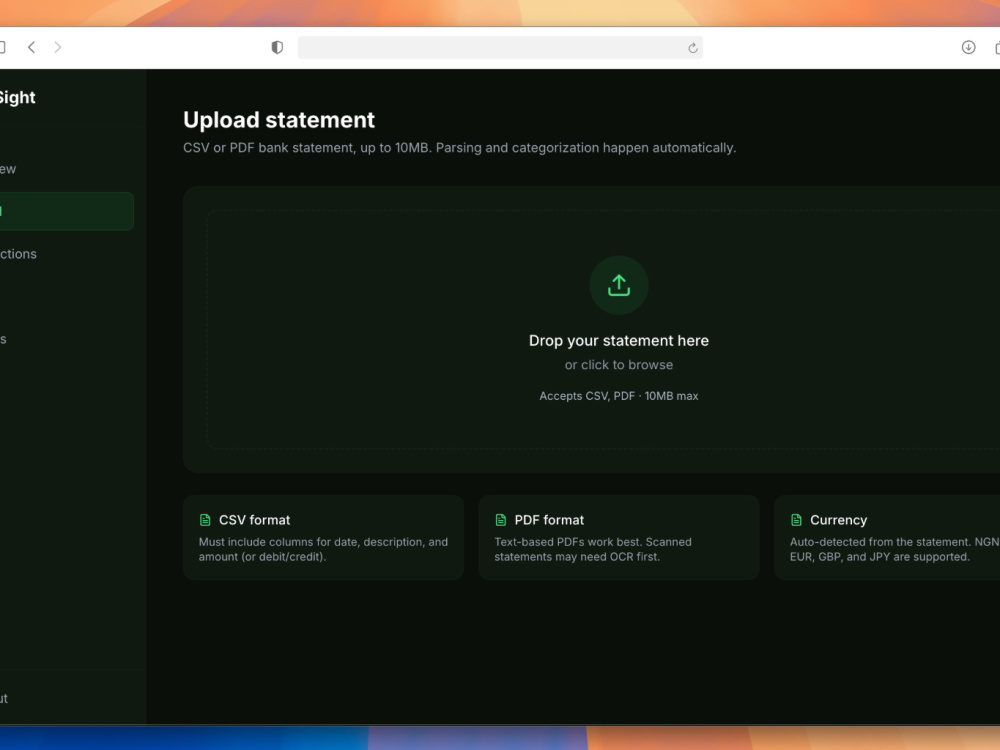Click the Currency document icon
The width and height of the screenshot is (1000, 750).
796,520
